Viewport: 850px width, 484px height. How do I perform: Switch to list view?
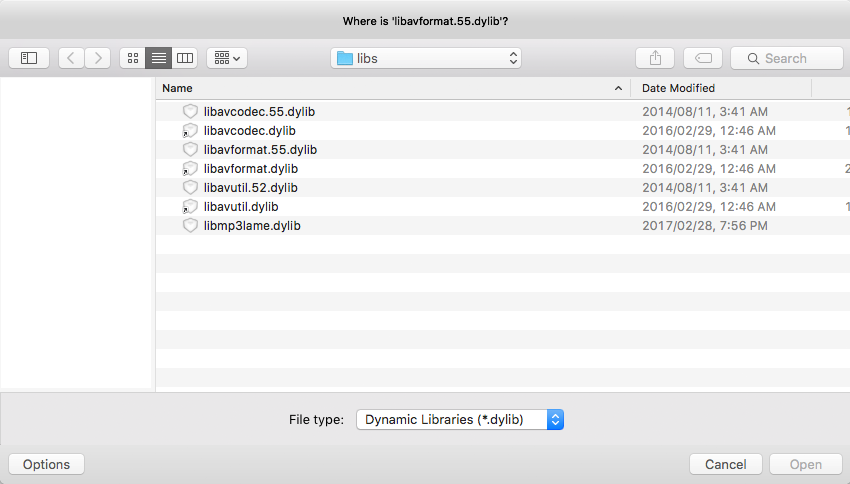point(159,58)
